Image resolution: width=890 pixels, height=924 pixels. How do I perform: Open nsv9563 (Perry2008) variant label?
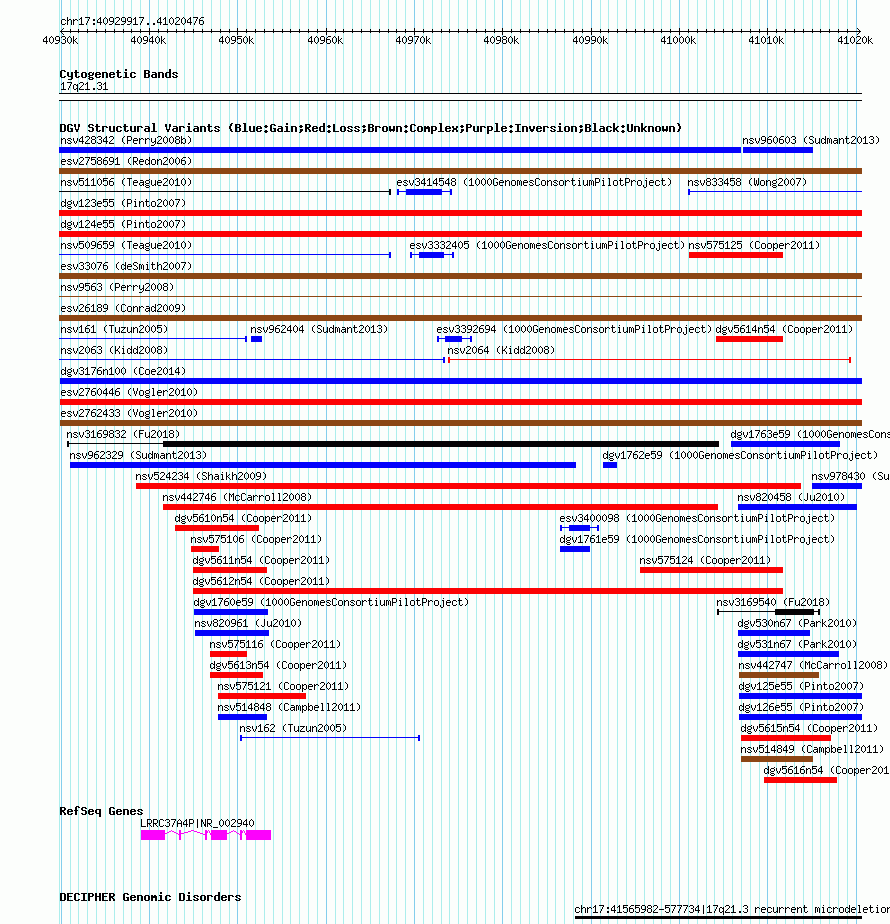117,288
